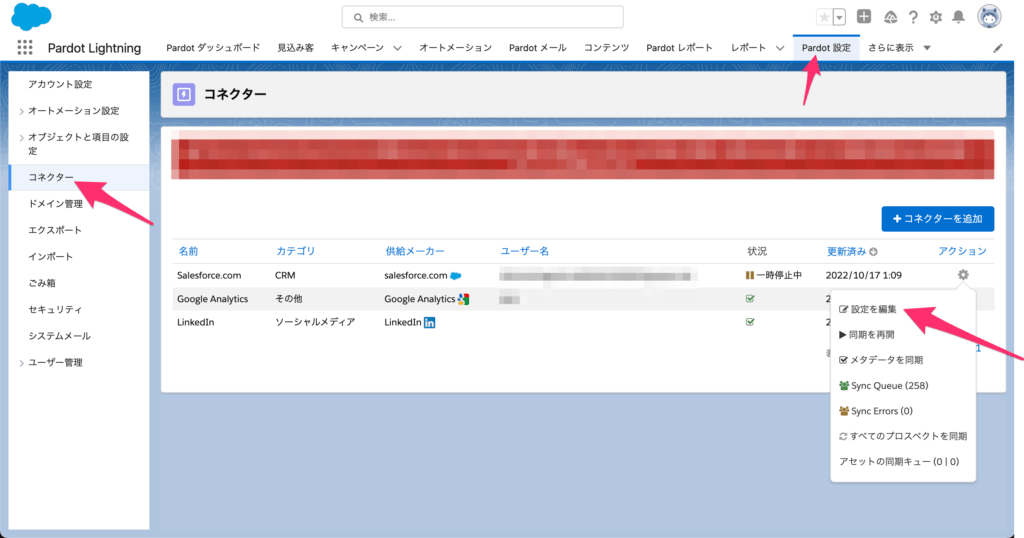Open the help question mark icon
1024x538 pixels.
(913, 18)
